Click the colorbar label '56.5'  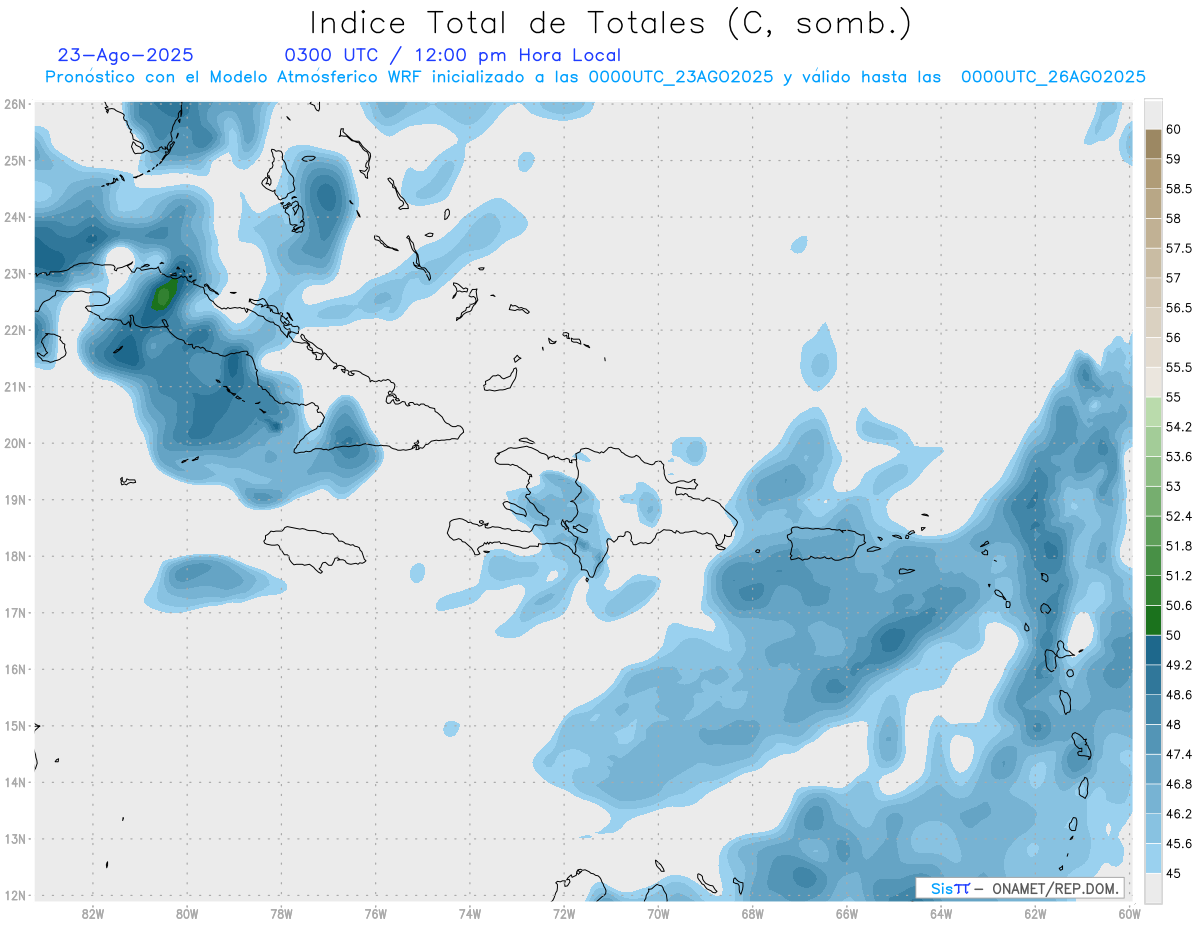pos(1178,308)
